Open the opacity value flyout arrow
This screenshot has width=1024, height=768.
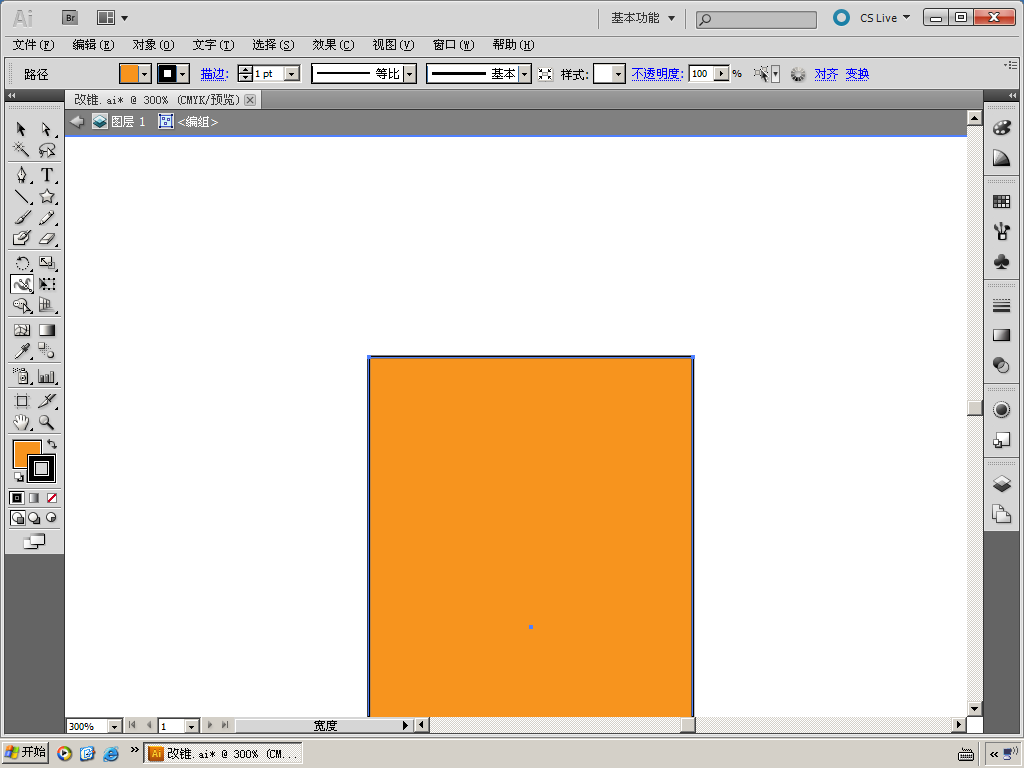721,74
